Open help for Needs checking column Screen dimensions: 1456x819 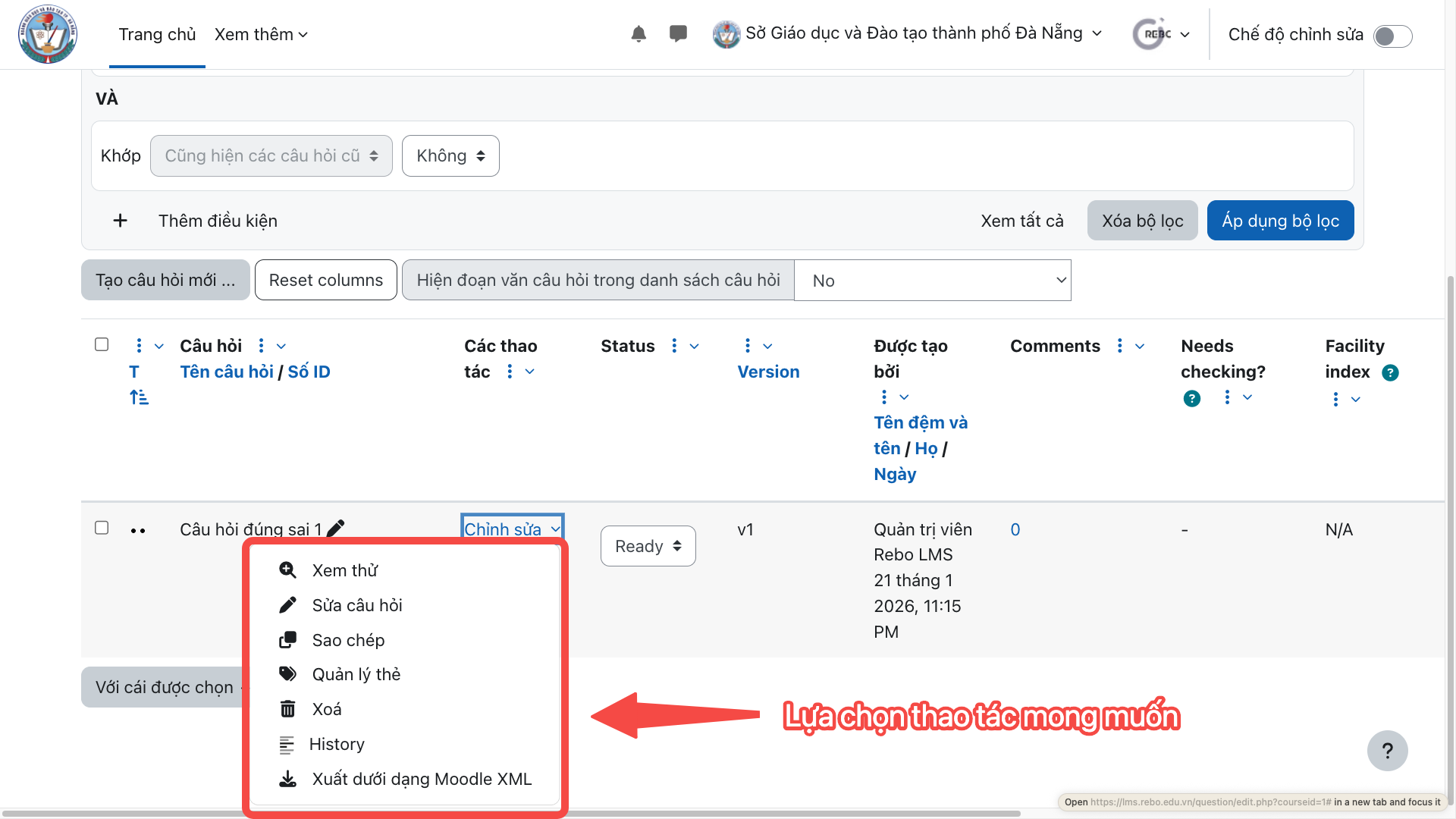click(1192, 399)
